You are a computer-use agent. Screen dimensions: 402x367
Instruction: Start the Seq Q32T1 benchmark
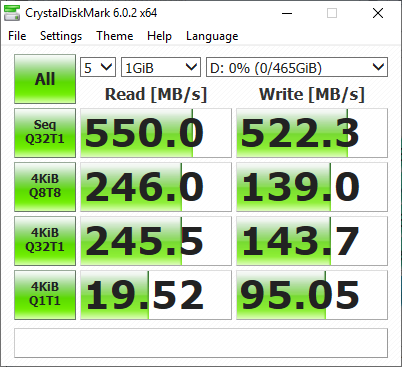(45, 133)
